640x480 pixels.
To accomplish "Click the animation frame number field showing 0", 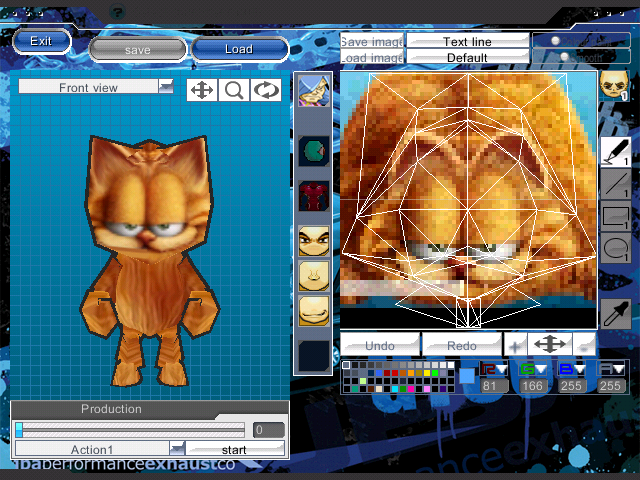I will coord(269,430).
